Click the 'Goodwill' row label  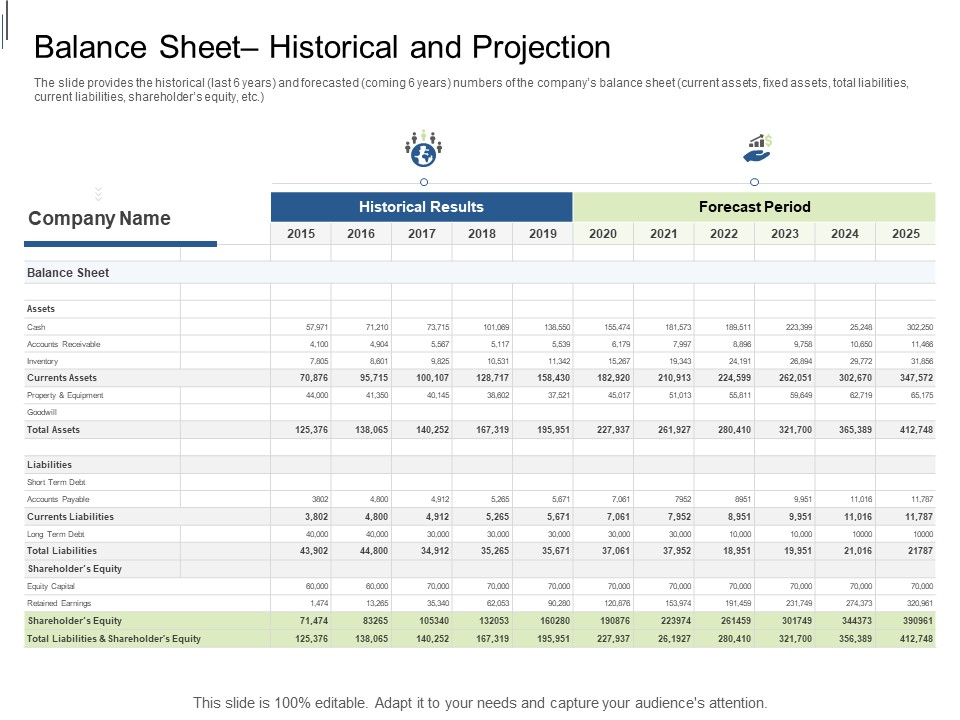42,412
